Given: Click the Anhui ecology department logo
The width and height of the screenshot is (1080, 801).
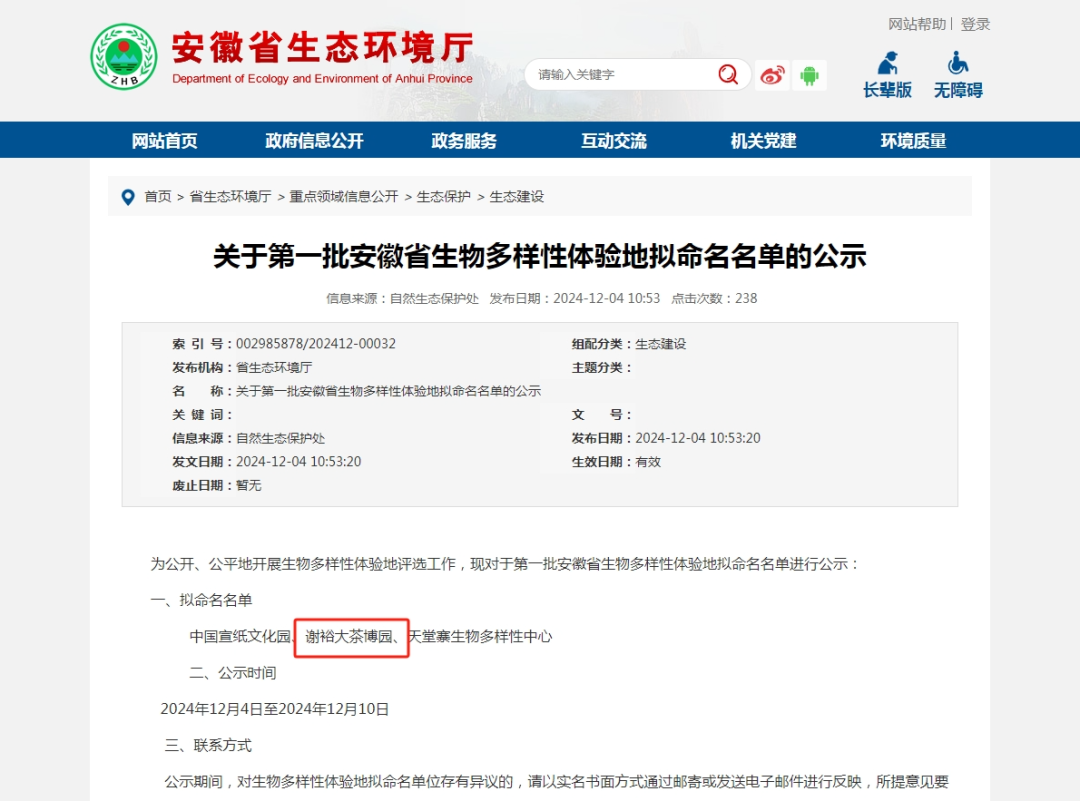Looking at the screenshot, I should pyautogui.click(x=124, y=57).
